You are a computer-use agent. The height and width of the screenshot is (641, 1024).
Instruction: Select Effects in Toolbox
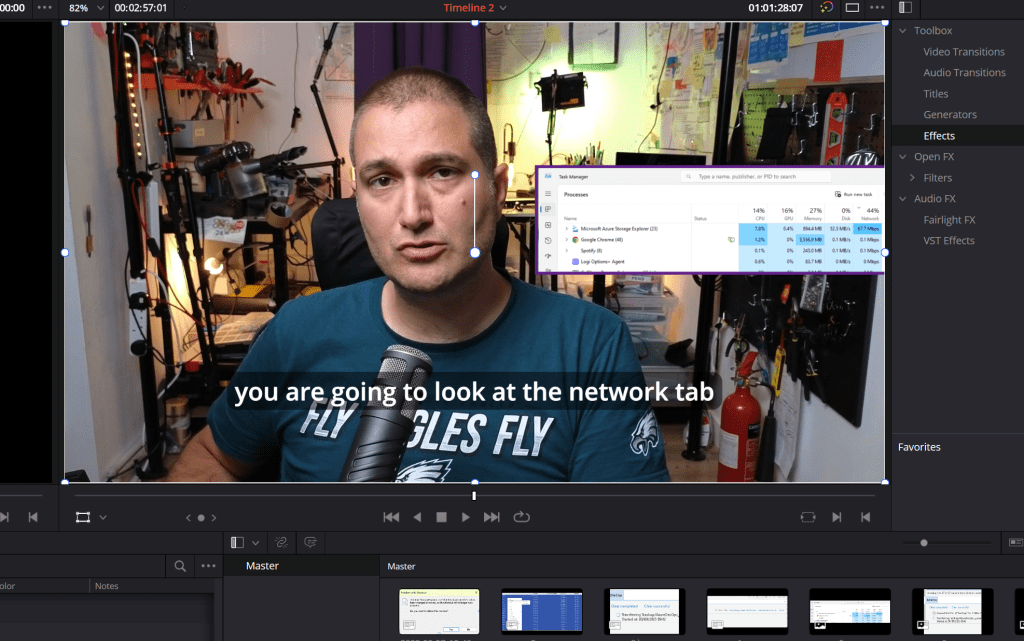click(938, 136)
